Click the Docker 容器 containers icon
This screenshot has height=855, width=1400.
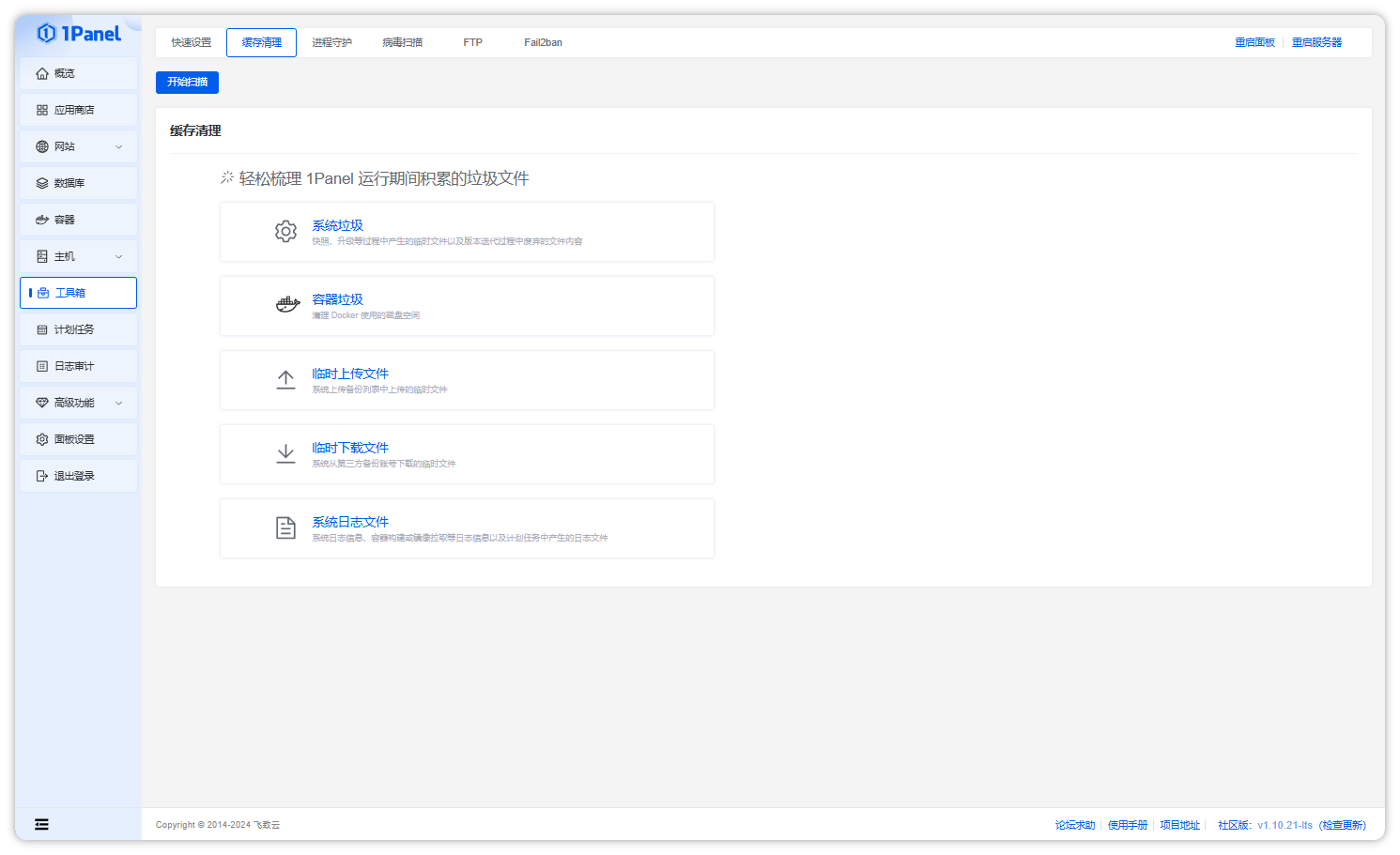42,219
